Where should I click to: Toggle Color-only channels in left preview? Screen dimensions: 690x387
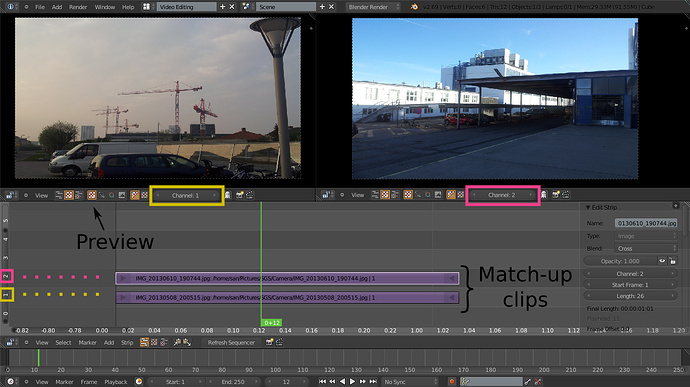pyautogui.click(x=144, y=195)
